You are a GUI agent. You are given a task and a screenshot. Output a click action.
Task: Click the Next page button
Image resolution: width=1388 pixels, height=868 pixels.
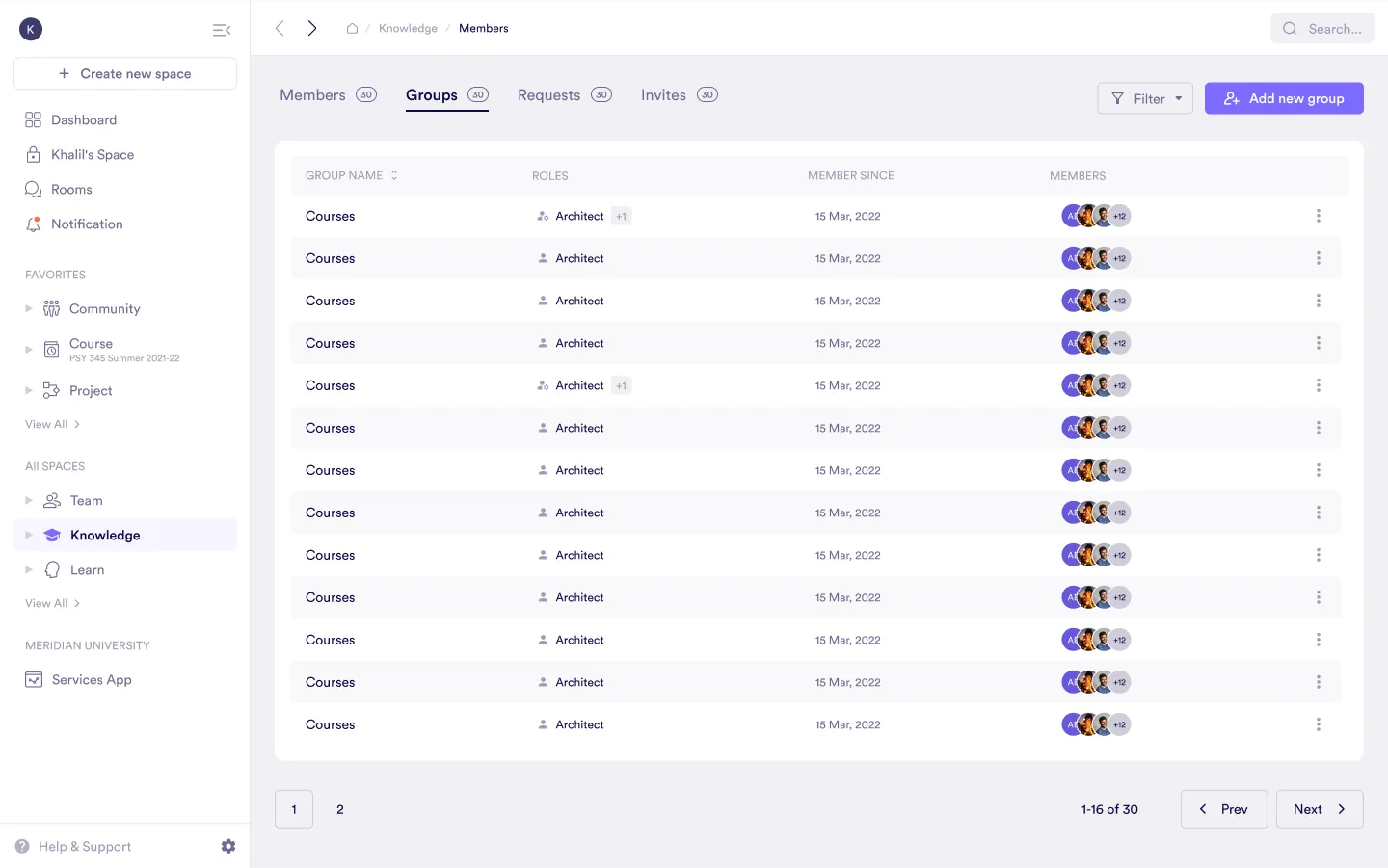[1319, 809]
